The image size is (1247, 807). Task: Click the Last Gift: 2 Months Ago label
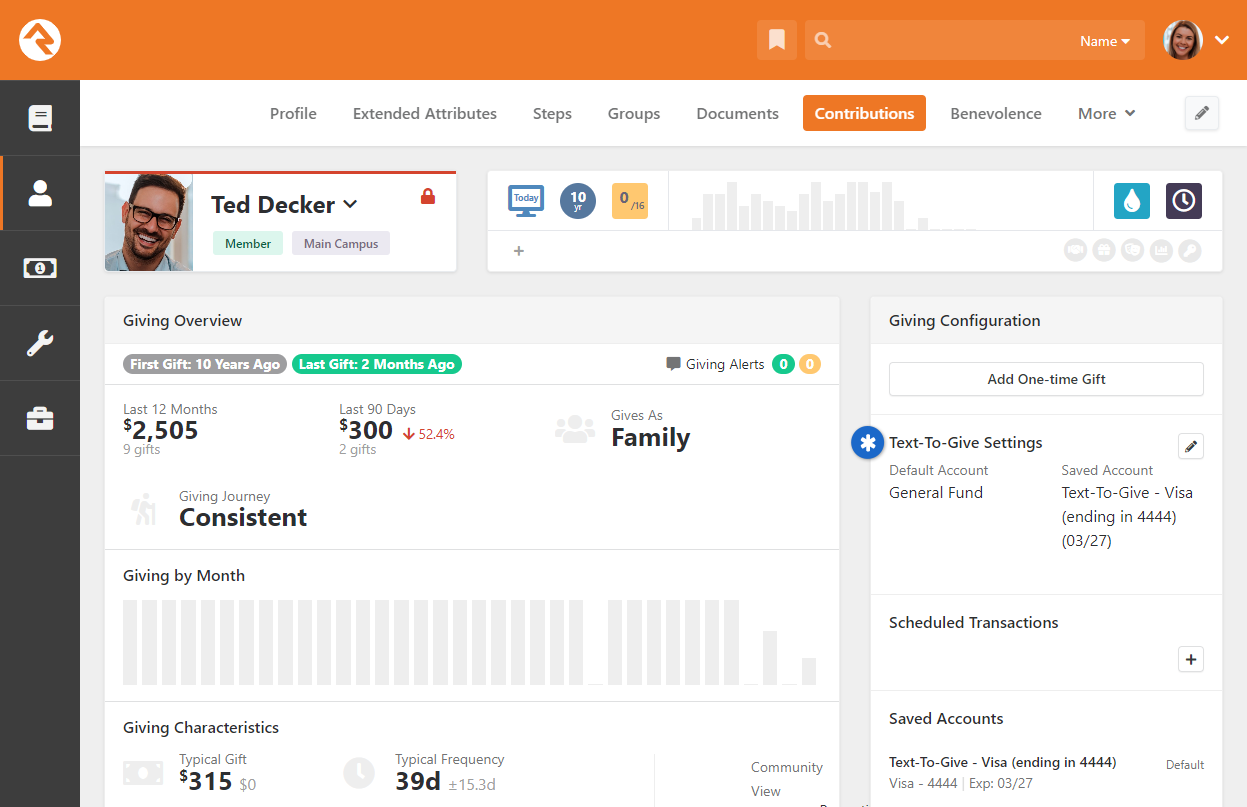377,364
